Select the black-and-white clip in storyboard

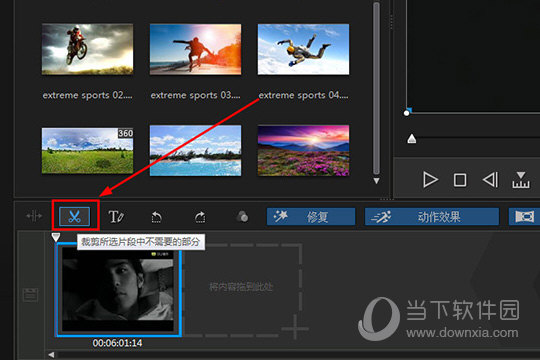118,289
